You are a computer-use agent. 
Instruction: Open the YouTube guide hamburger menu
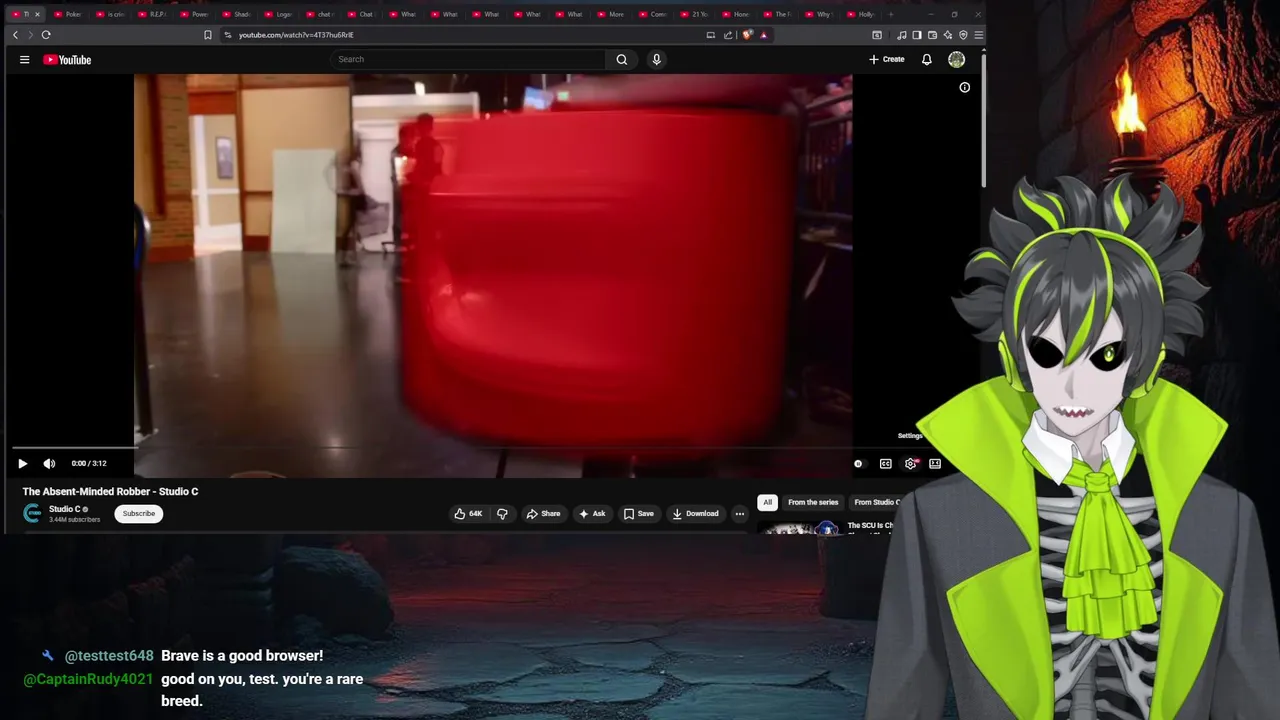tap(24, 59)
